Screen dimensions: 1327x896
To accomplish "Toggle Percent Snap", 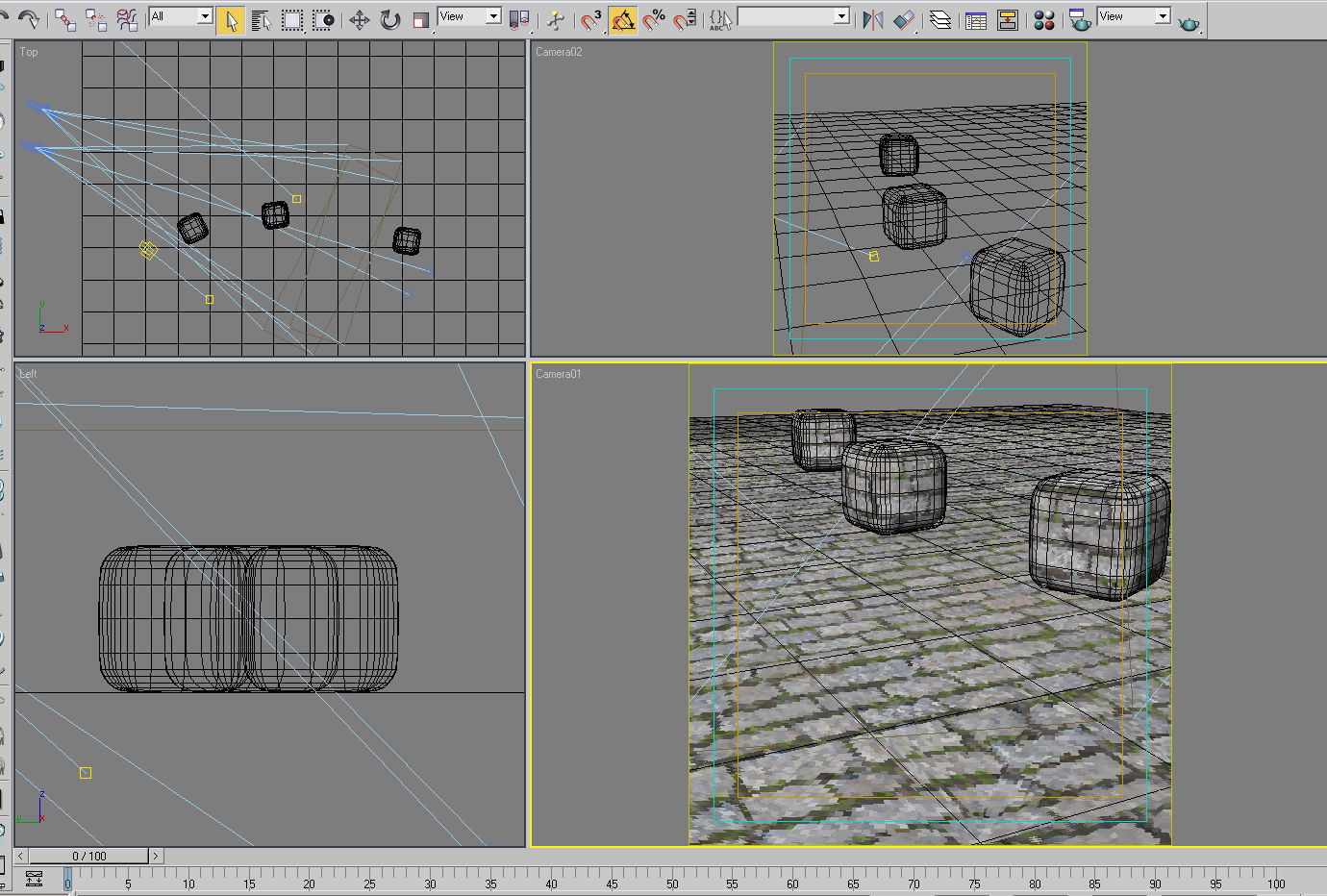I will pos(658,19).
